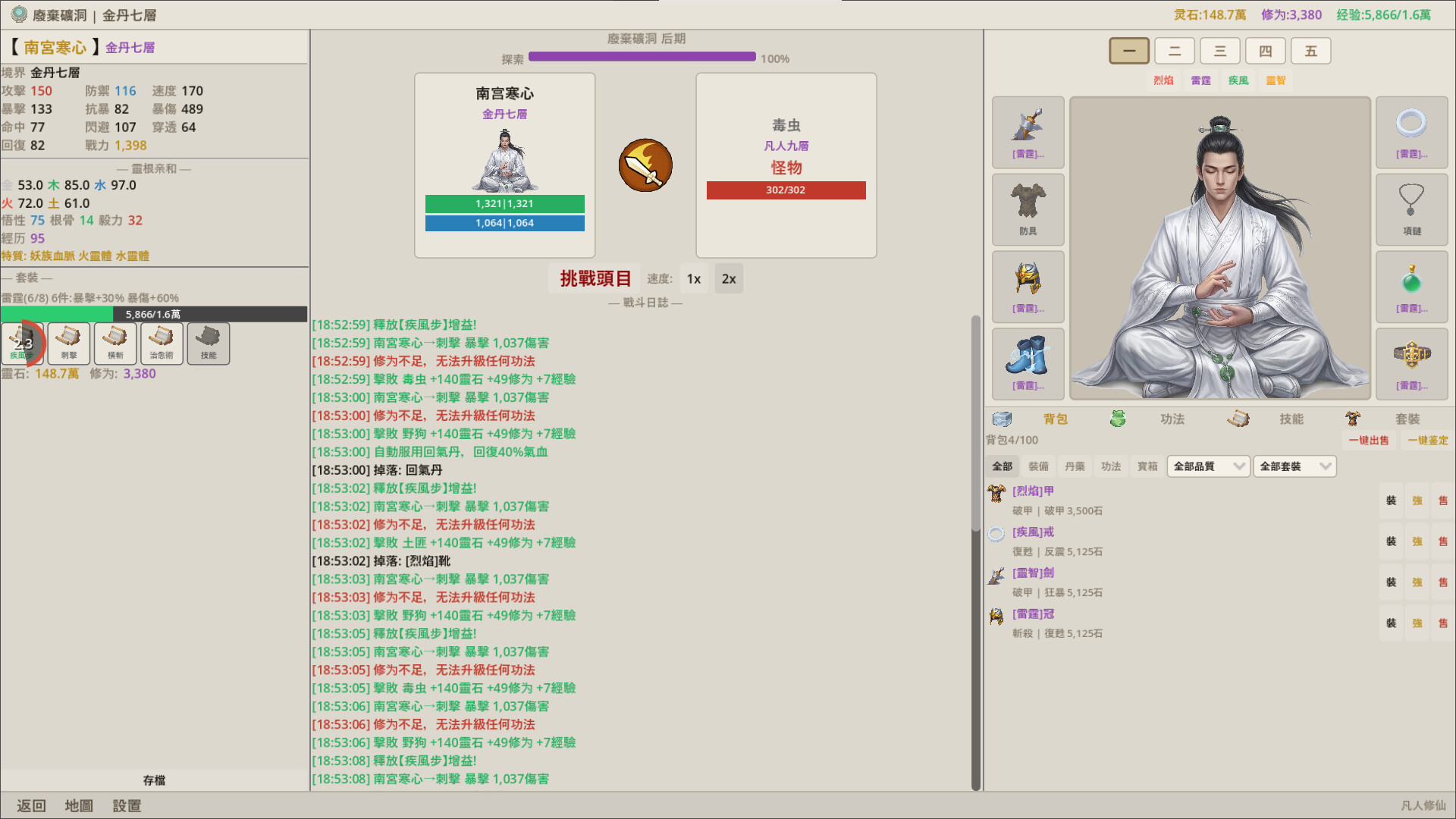Click the 刺擊 skill scroll icon
Viewport: 1456px width, 819px height.
point(69,343)
